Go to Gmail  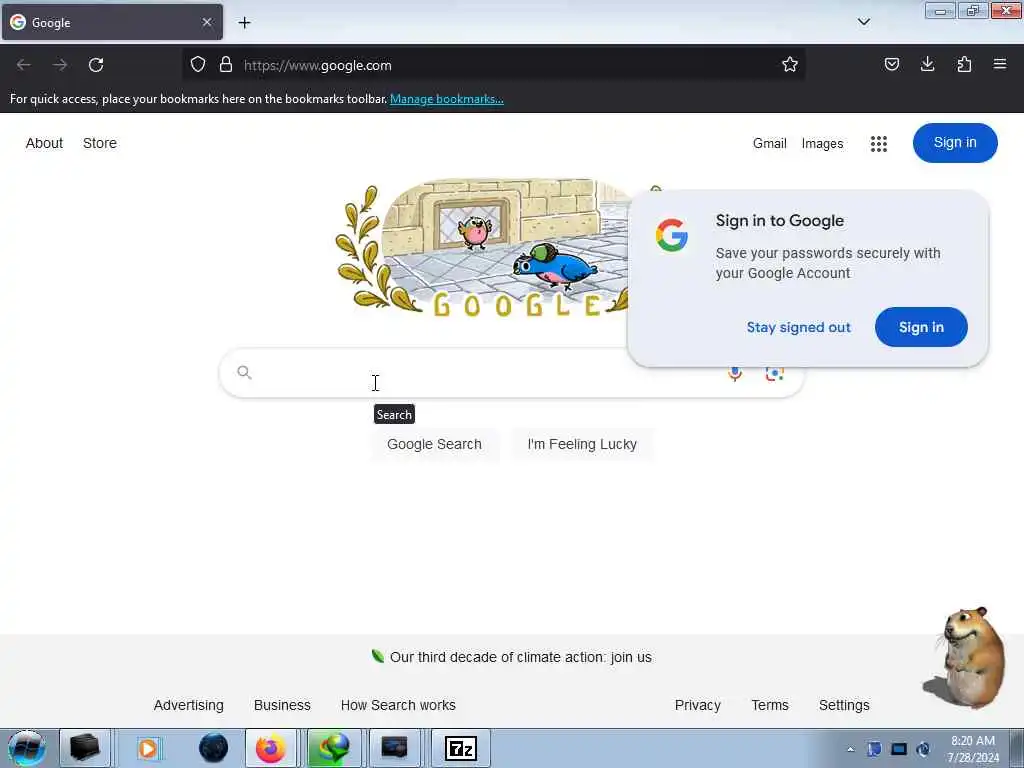(x=769, y=143)
